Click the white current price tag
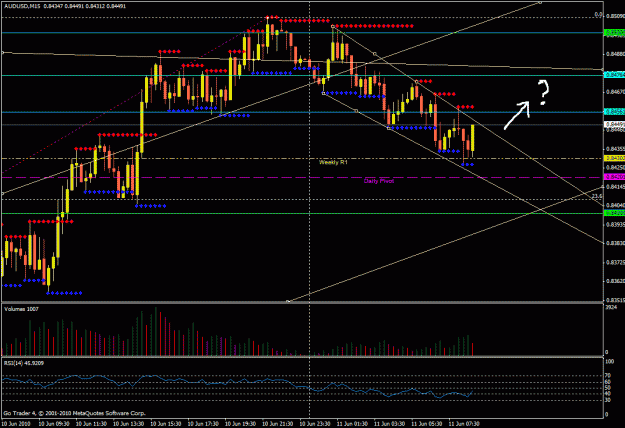 (x=615, y=124)
